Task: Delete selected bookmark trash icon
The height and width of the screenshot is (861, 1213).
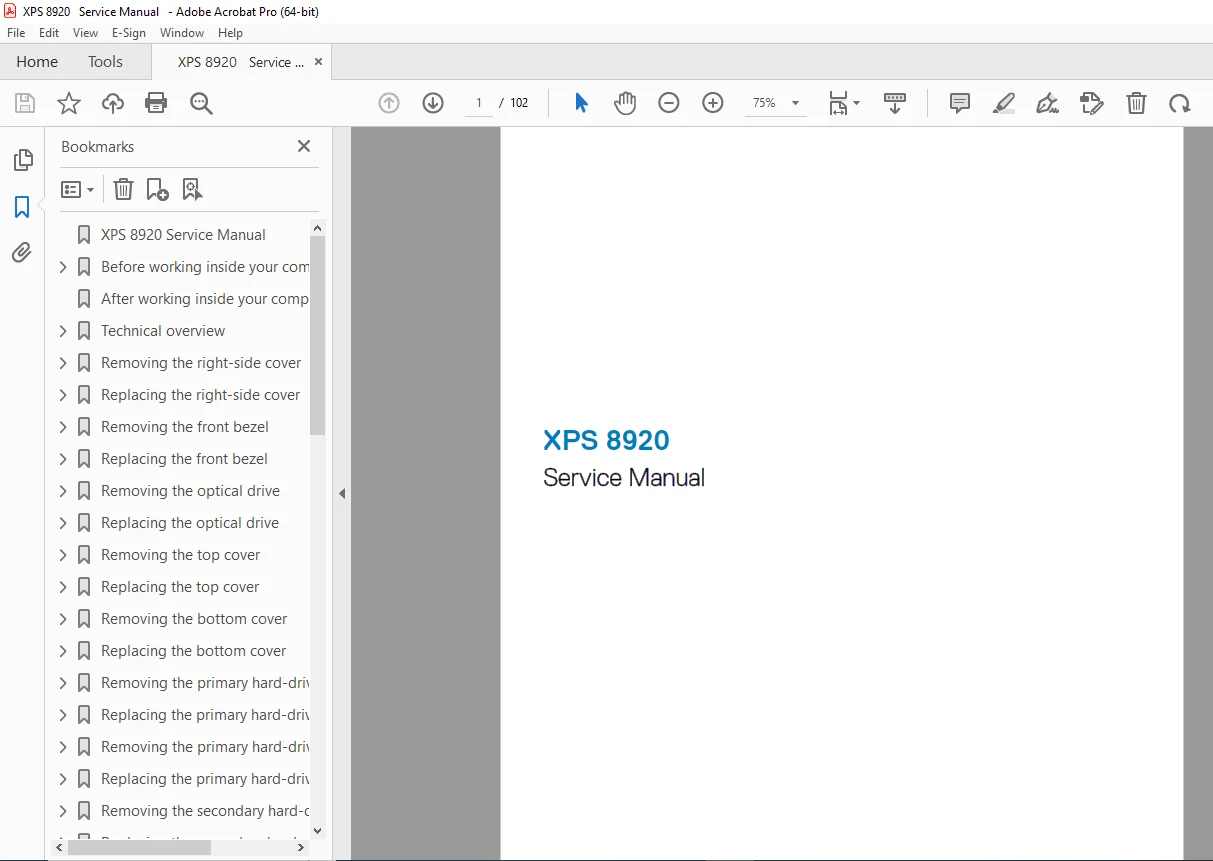Action: 123,189
